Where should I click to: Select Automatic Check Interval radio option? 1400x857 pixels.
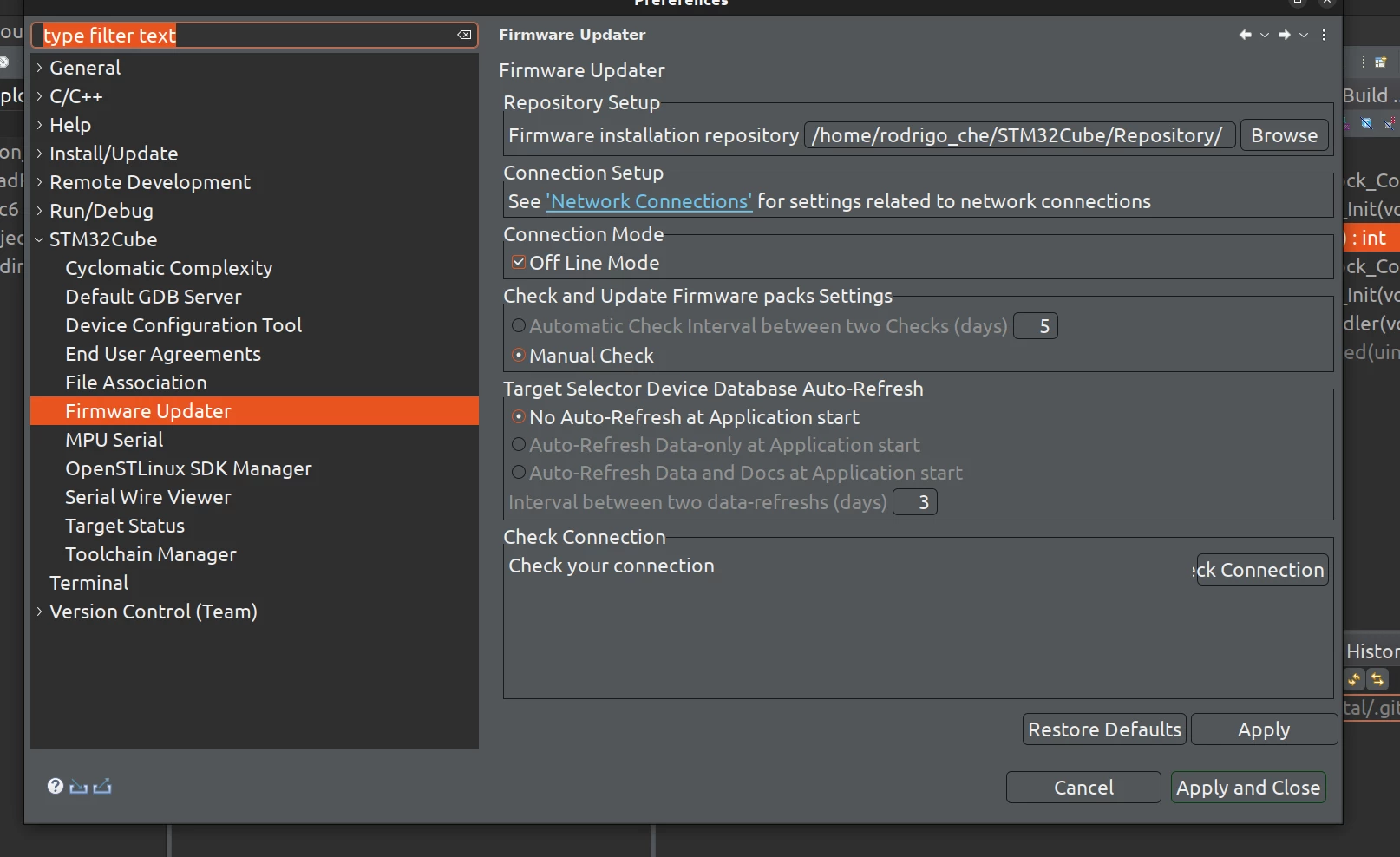pos(519,326)
